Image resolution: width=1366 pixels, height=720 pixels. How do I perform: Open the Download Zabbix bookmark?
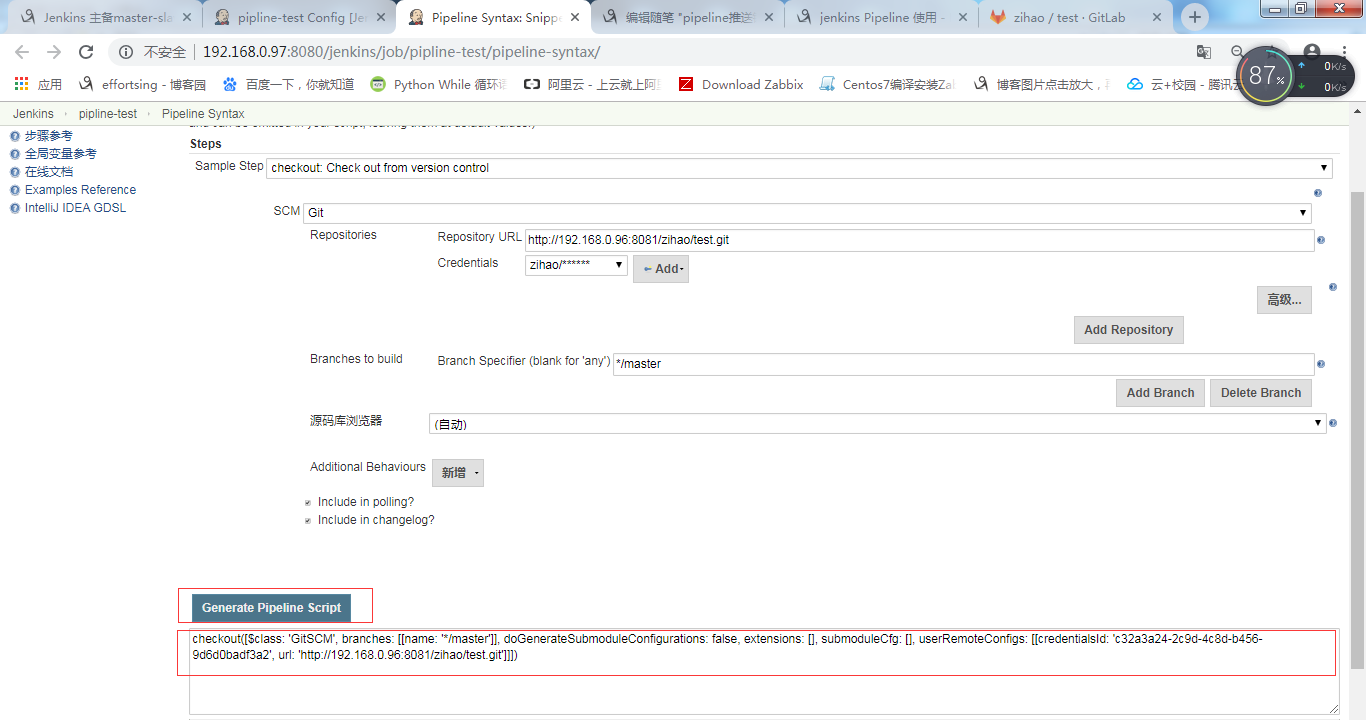pos(741,84)
